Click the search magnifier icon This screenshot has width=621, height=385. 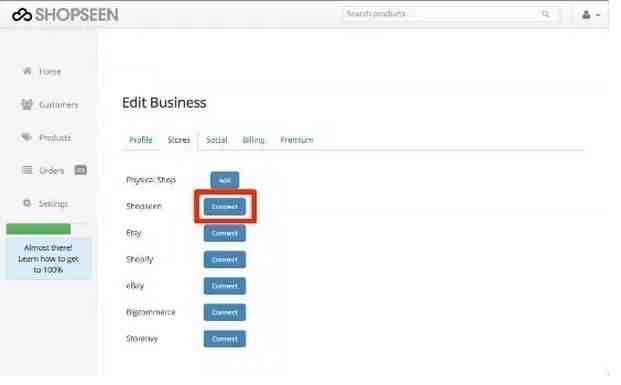(546, 14)
